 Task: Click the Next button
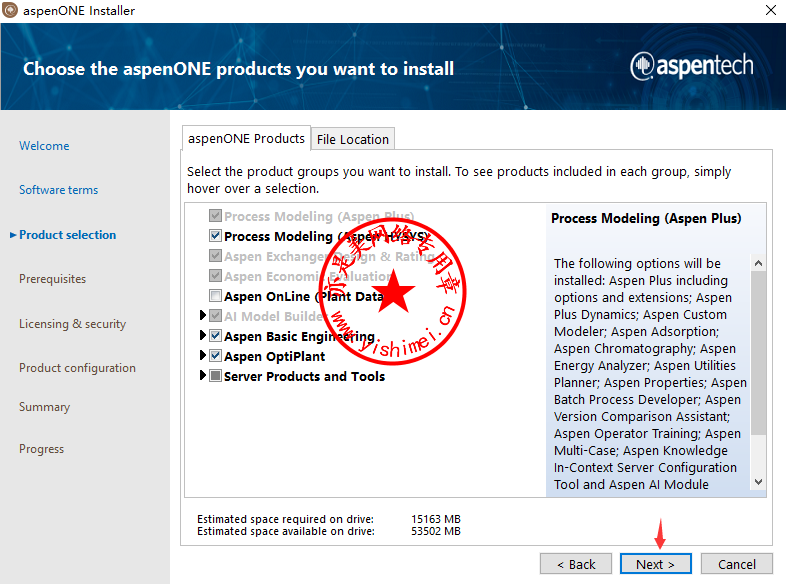click(656, 564)
